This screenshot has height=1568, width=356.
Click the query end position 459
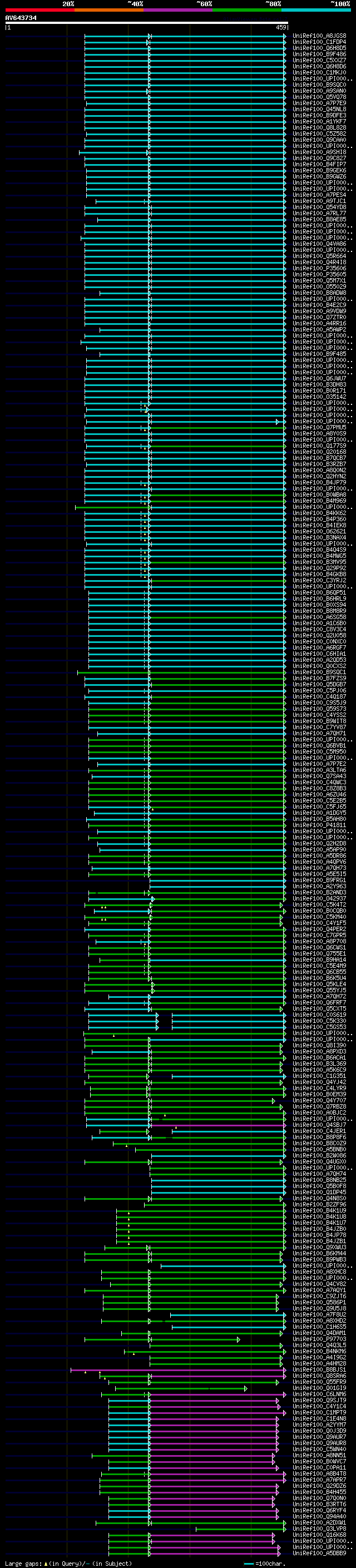tap(281, 27)
